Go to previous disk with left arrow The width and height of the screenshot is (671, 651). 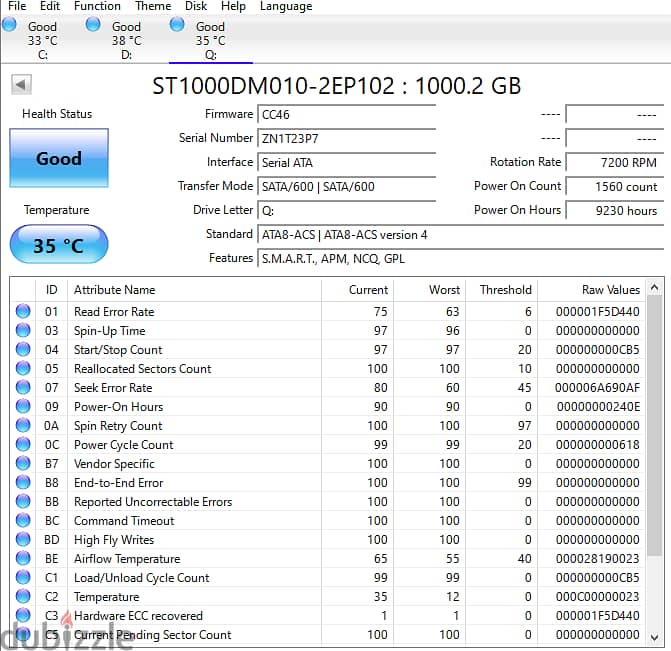click(x=21, y=85)
